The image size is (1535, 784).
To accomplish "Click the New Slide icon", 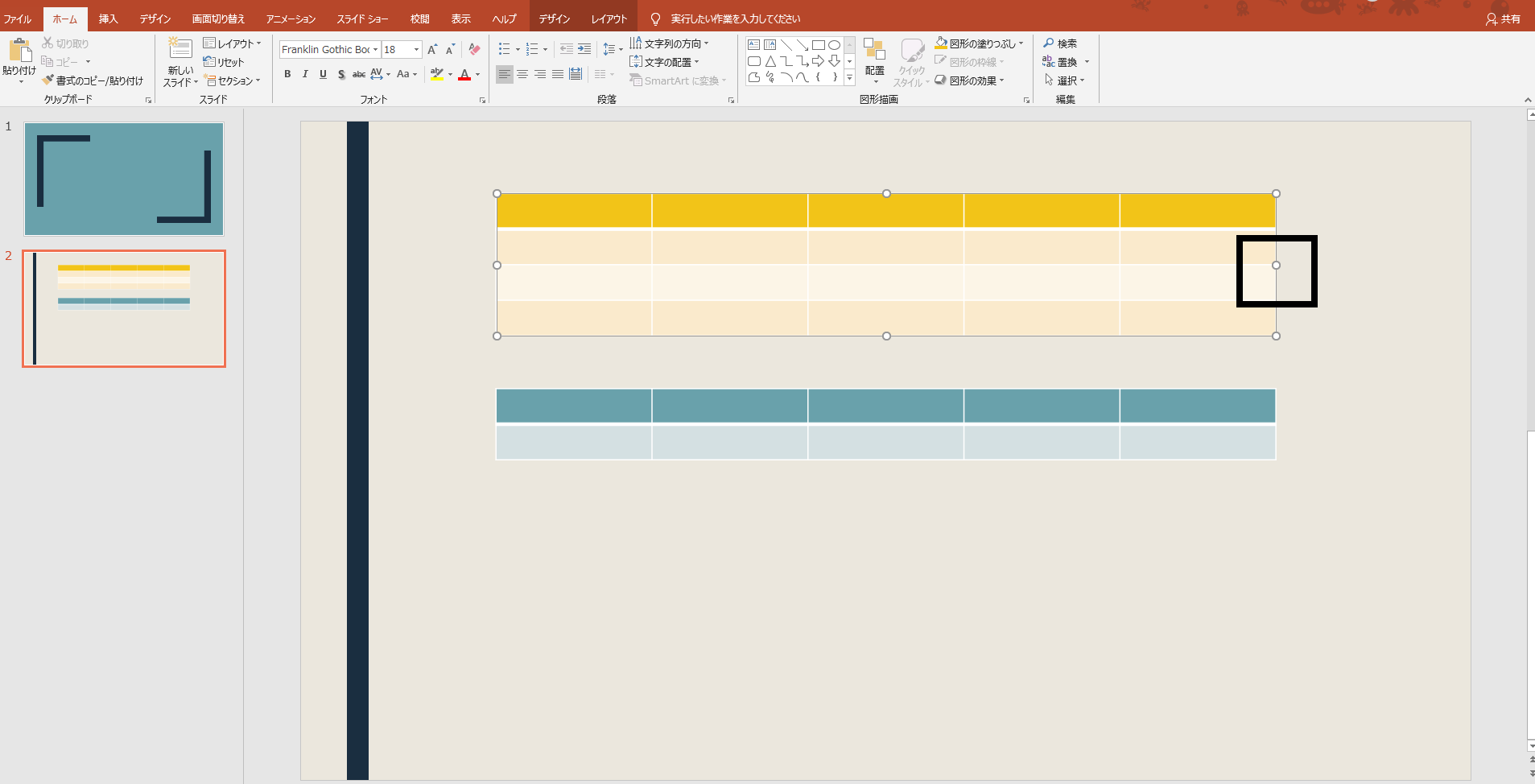I will (x=179, y=49).
